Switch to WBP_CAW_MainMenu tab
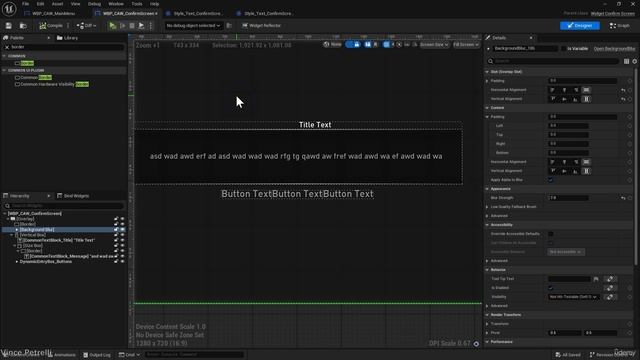The width and height of the screenshot is (640, 360). coord(53,13)
